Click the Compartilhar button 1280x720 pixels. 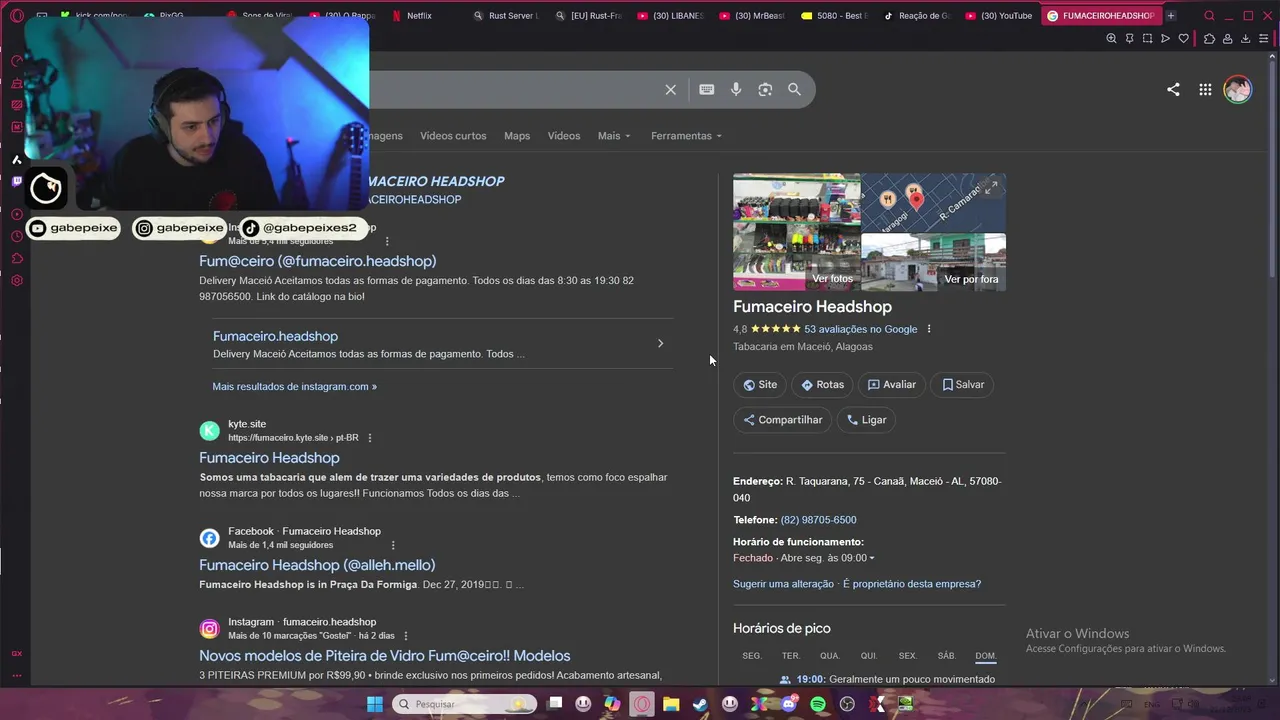(x=782, y=420)
